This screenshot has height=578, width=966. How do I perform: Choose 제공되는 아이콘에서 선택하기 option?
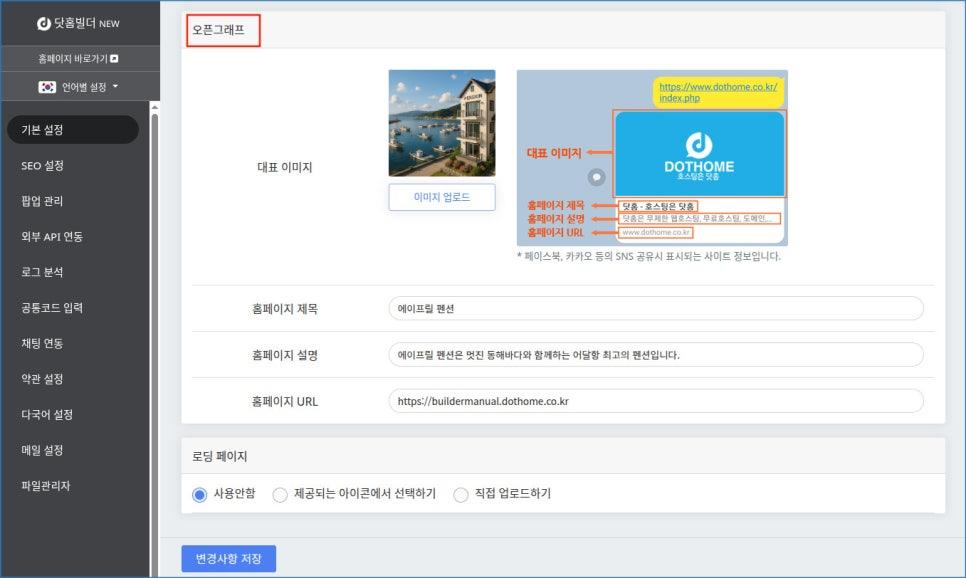[280, 494]
